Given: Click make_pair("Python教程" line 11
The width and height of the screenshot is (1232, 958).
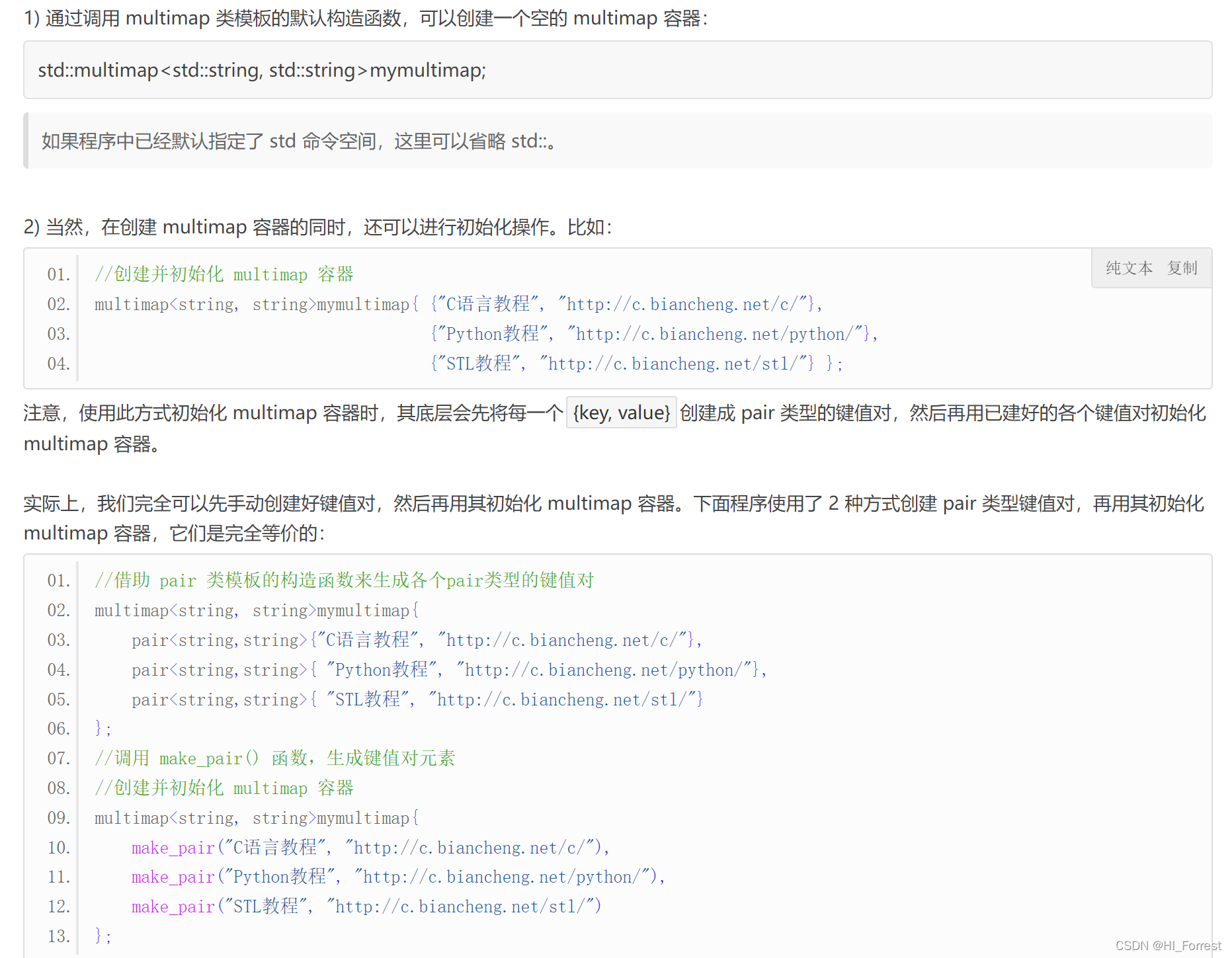Looking at the screenshot, I should pos(398,877).
